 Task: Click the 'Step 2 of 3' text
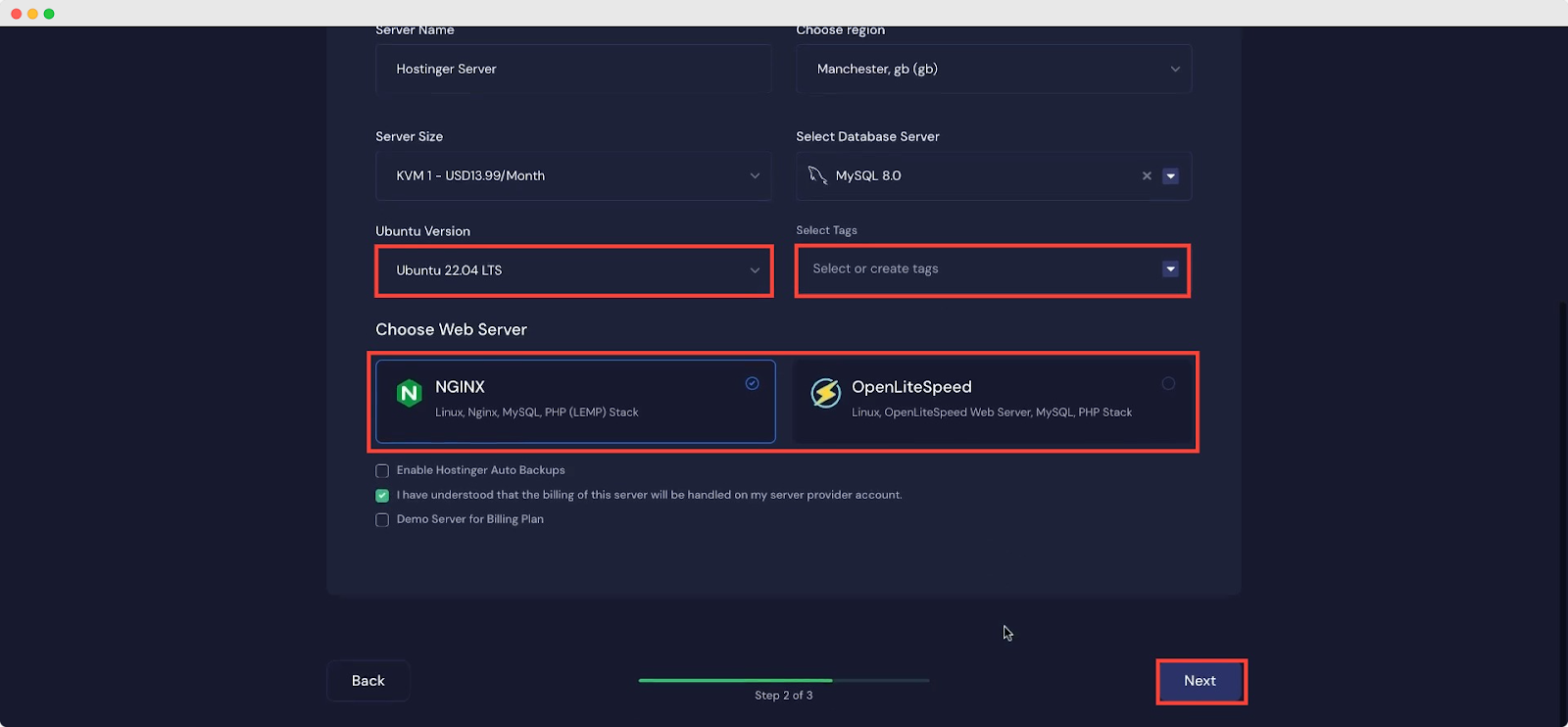click(x=784, y=696)
